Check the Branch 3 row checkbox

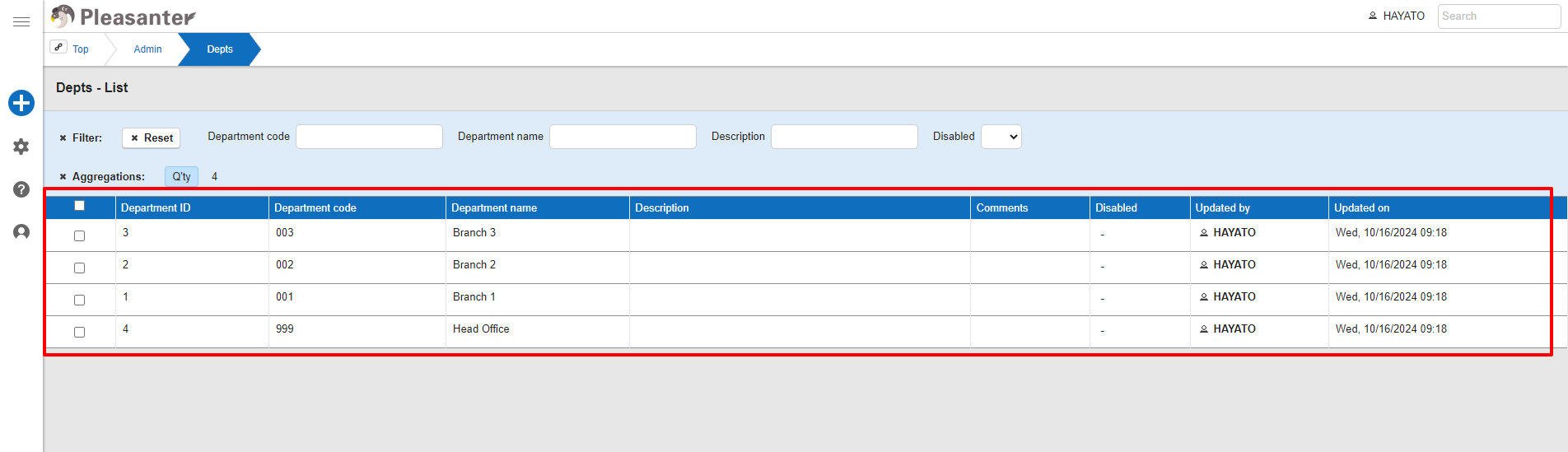tap(79, 236)
